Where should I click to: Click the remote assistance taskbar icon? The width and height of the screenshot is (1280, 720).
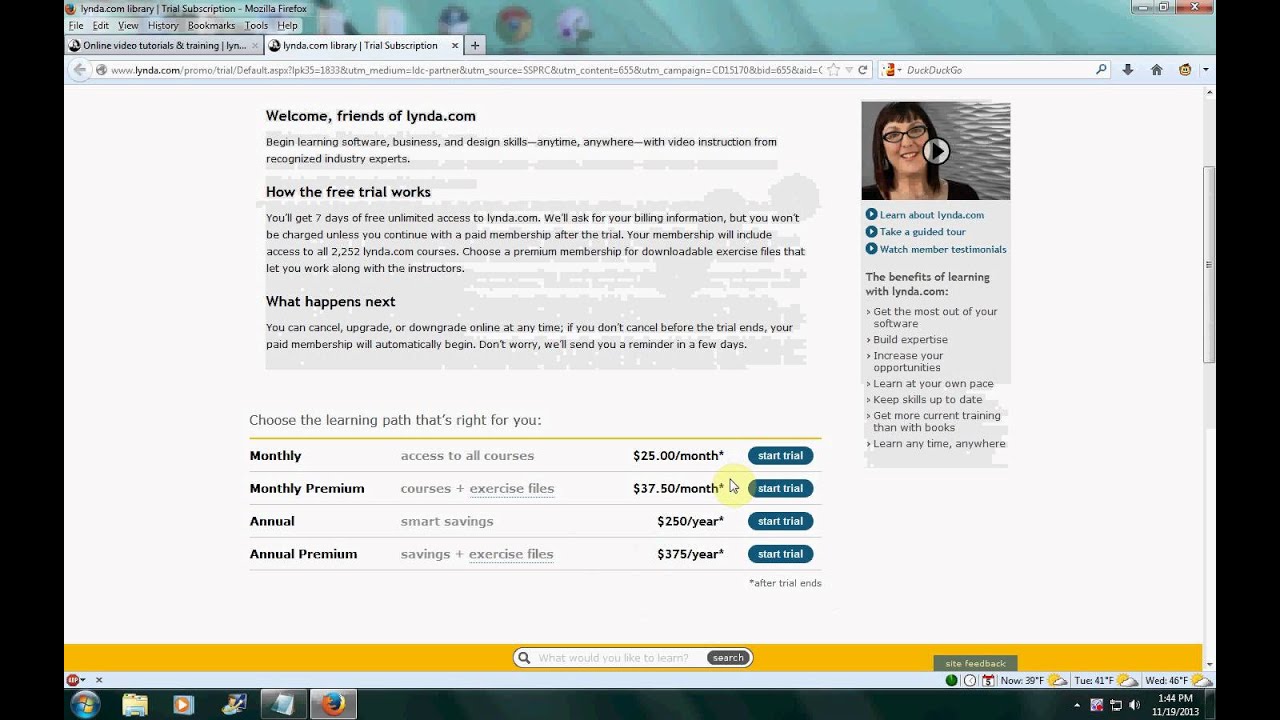[234, 704]
